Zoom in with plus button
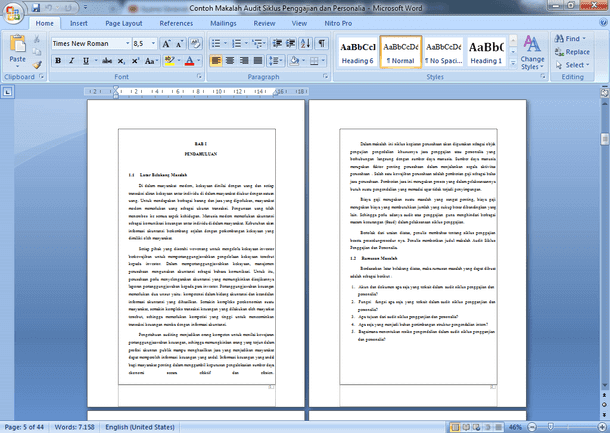The width and height of the screenshot is (610, 433). [603, 427]
